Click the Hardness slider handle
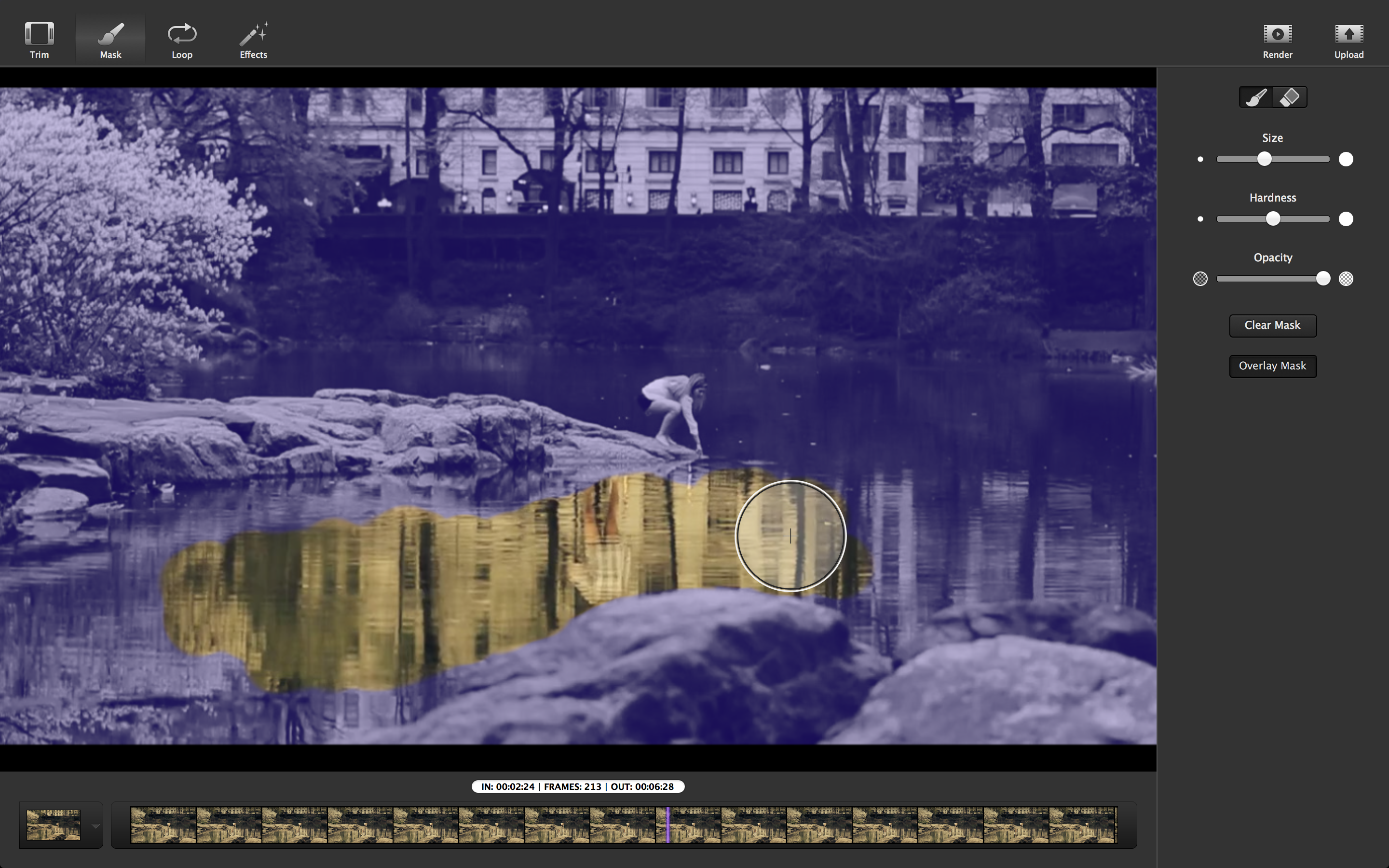The width and height of the screenshot is (1389, 868). [x=1272, y=219]
